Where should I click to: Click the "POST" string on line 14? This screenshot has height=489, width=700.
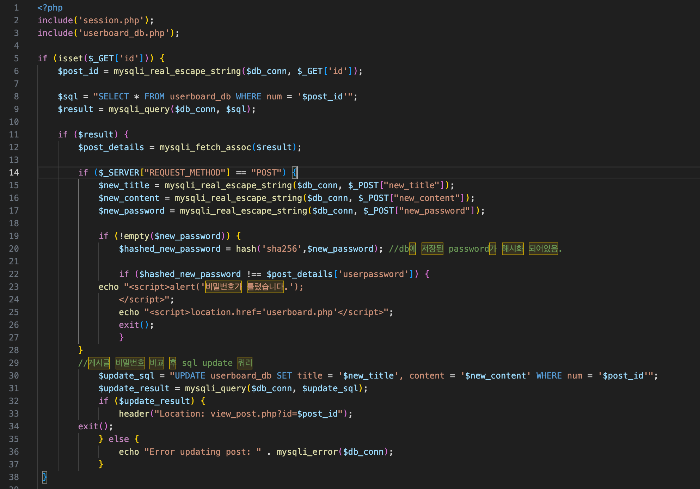(x=266, y=172)
